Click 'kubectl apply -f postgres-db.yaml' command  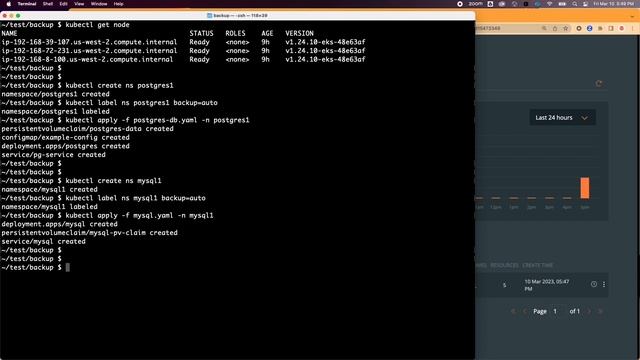pyautogui.click(x=158, y=120)
